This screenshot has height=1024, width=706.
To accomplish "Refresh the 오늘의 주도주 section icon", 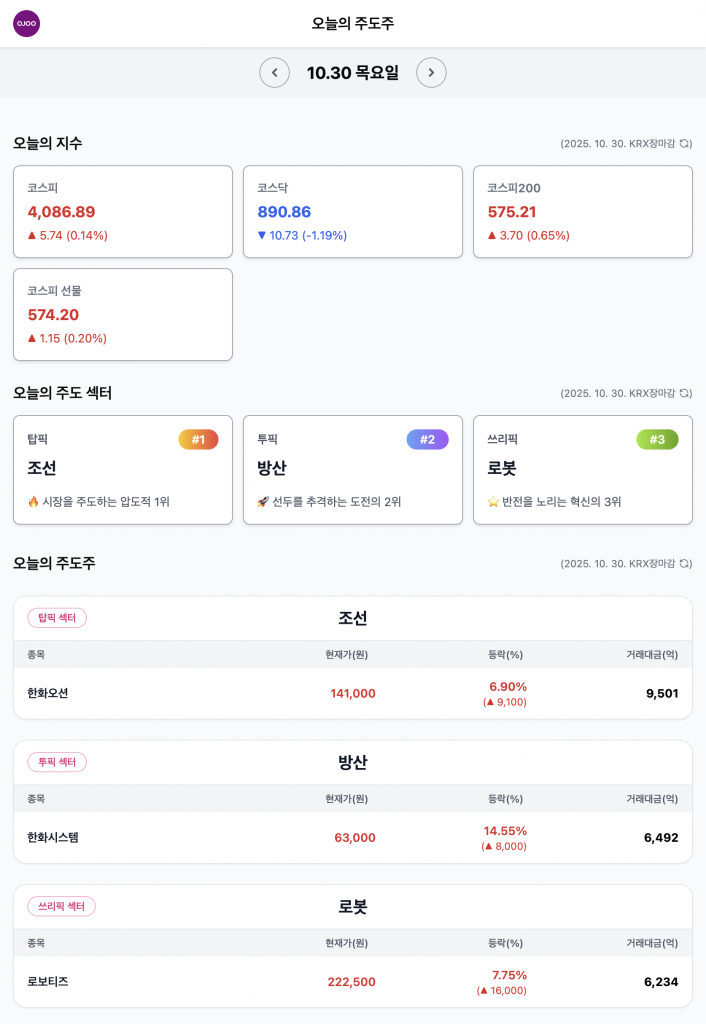I will [685, 564].
